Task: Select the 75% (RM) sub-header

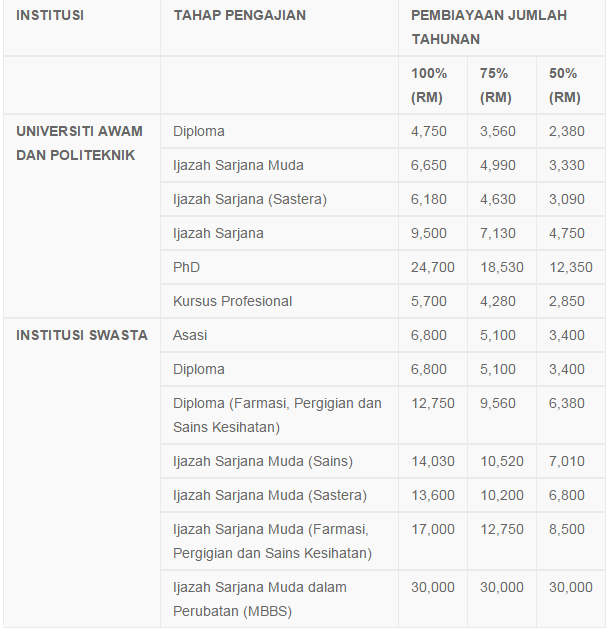Action: pyautogui.click(x=496, y=85)
